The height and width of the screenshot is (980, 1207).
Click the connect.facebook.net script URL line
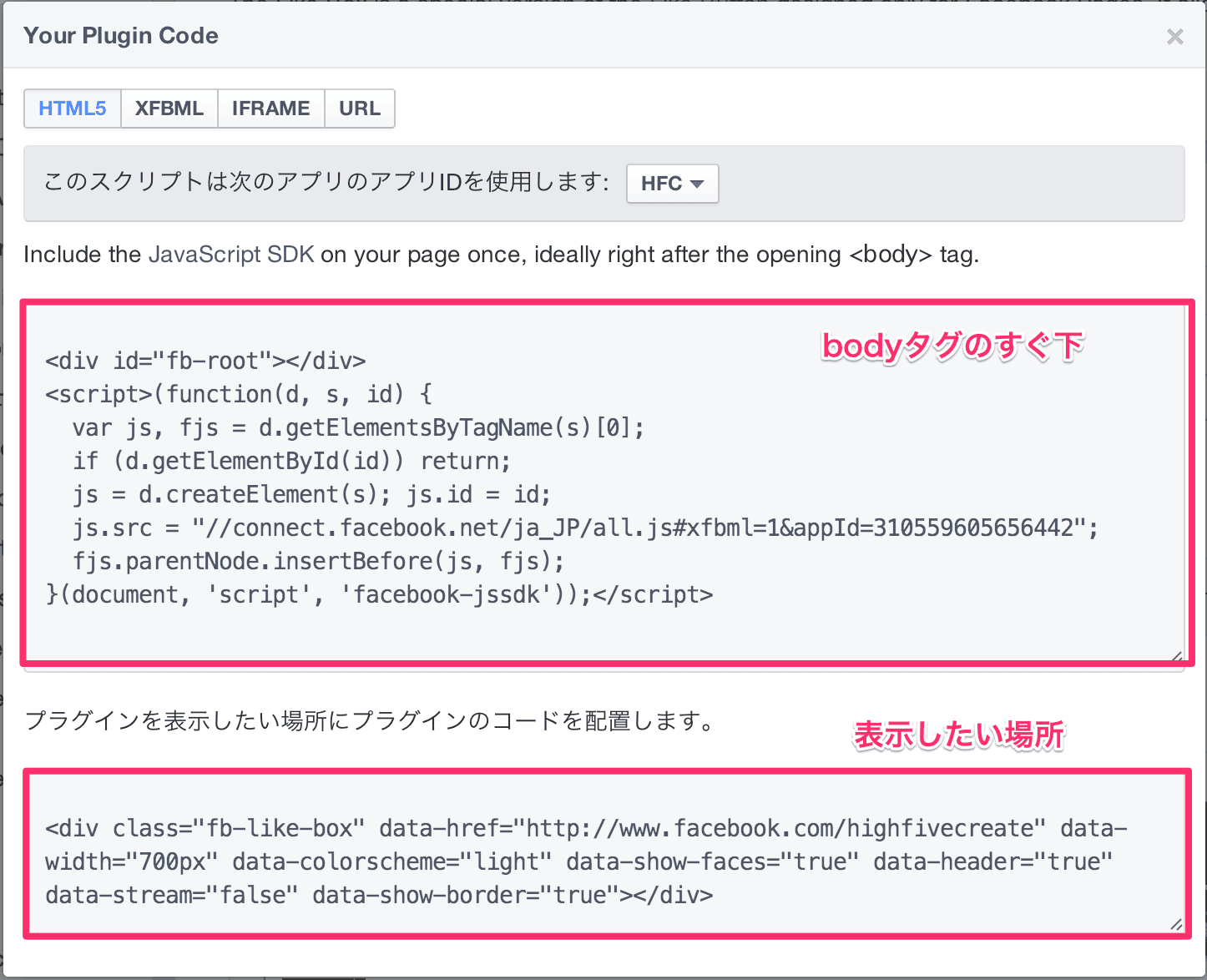585,528
